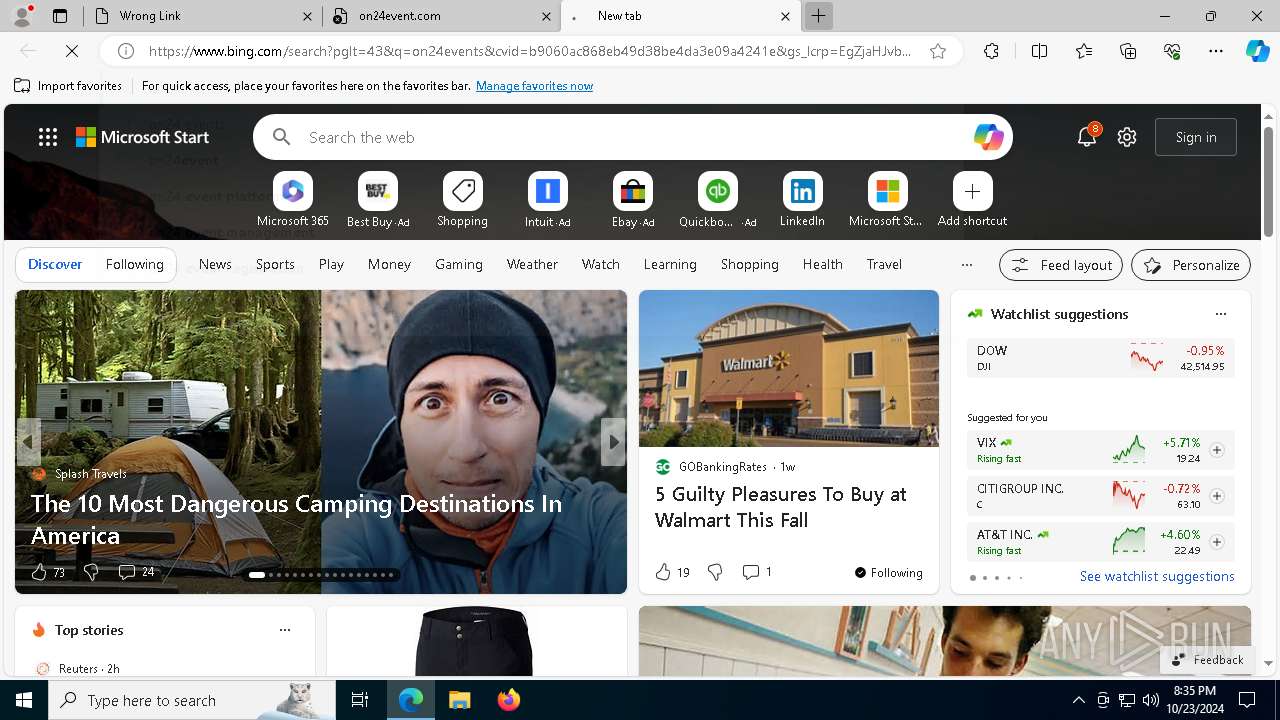This screenshot has width=1280, height=720.
Task: Click the Search the web field
Action: click(x=633, y=137)
